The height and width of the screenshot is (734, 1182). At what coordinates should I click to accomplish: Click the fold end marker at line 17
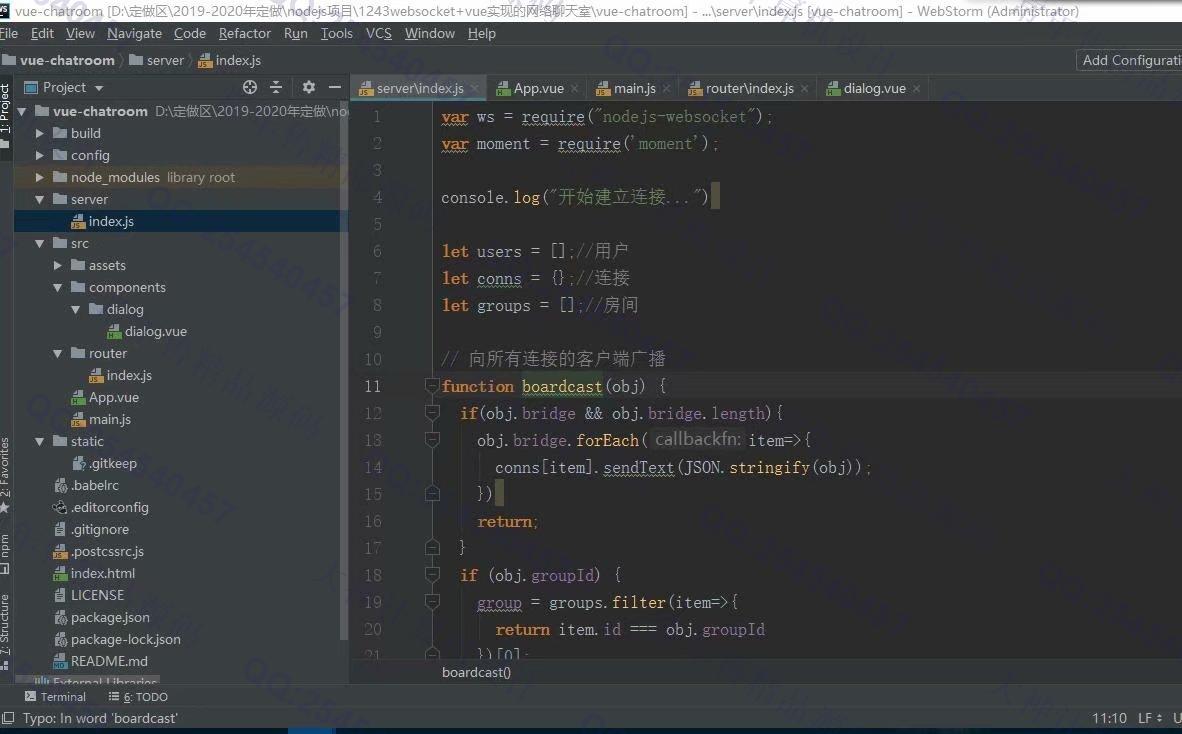click(x=432, y=547)
